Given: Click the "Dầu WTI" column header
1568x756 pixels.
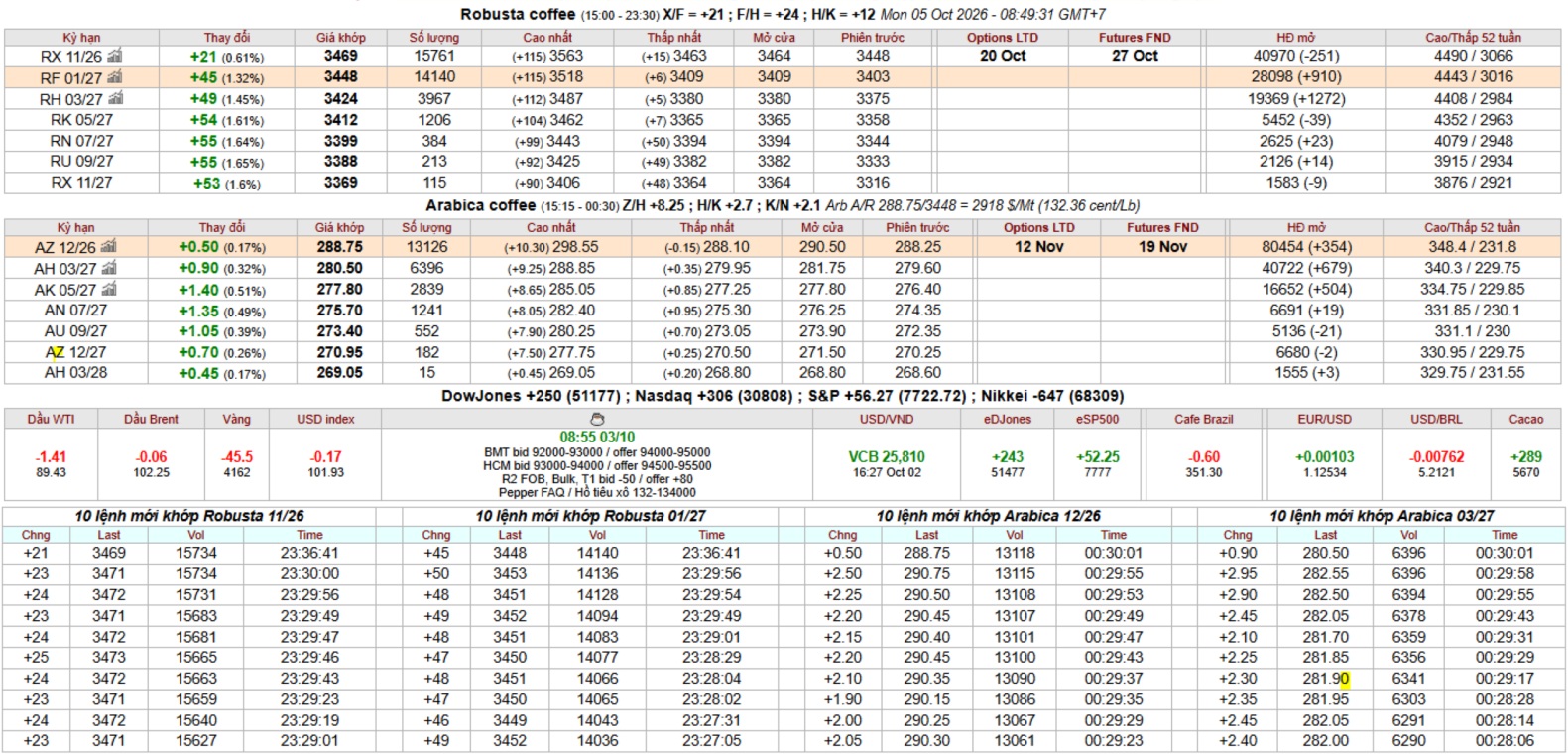Looking at the screenshot, I should [x=51, y=420].
